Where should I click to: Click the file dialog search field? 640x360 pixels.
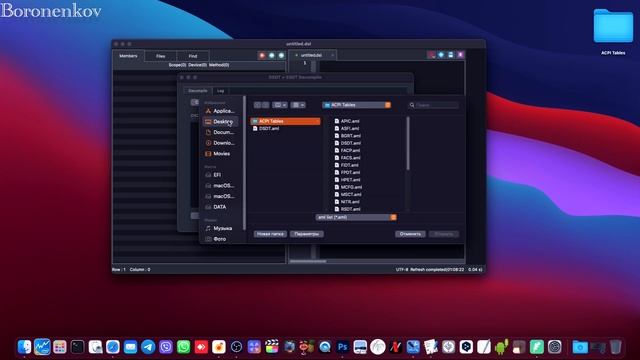[x=434, y=105]
